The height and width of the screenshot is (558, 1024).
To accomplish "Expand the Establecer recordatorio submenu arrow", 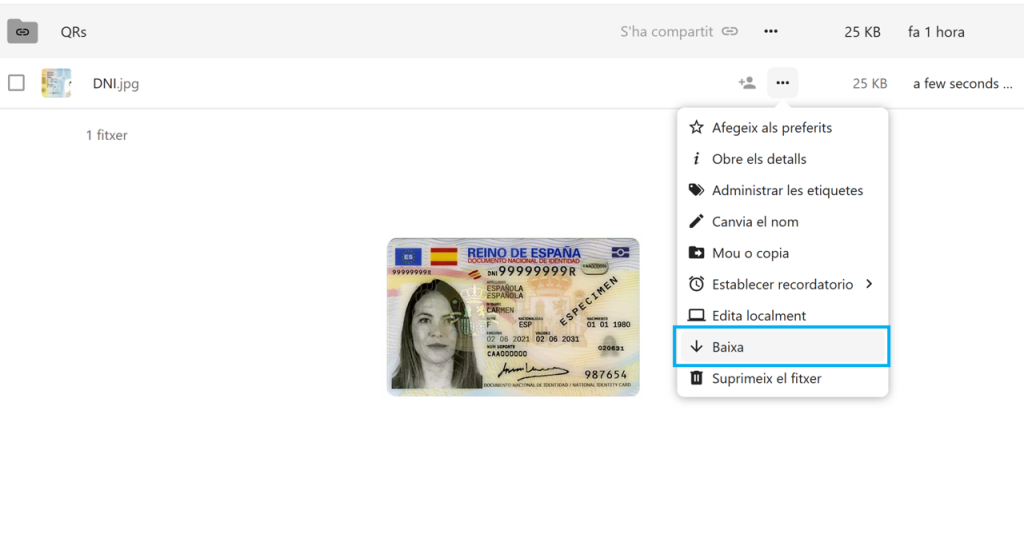I will 868,284.
